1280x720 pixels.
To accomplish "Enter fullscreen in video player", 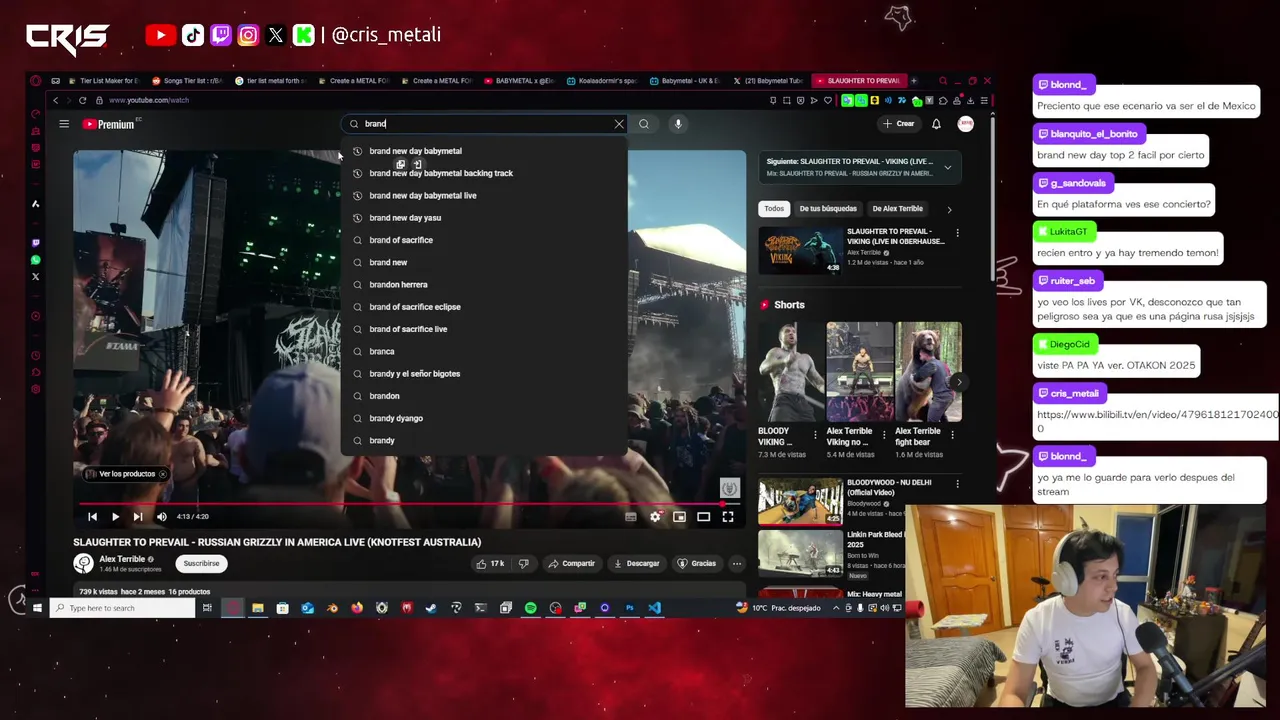I will pos(728,517).
